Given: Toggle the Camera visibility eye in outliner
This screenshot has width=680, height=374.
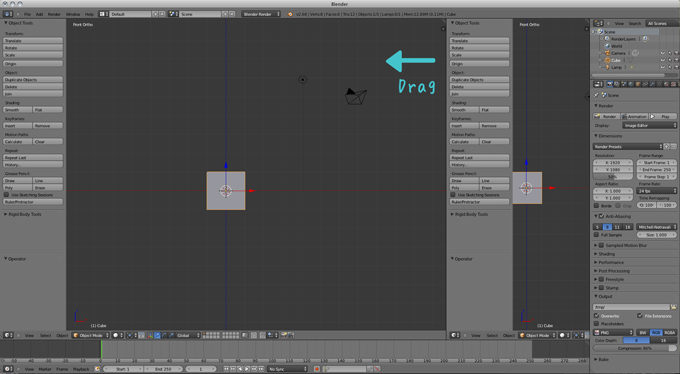Looking at the screenshot, I should [662, 53].
